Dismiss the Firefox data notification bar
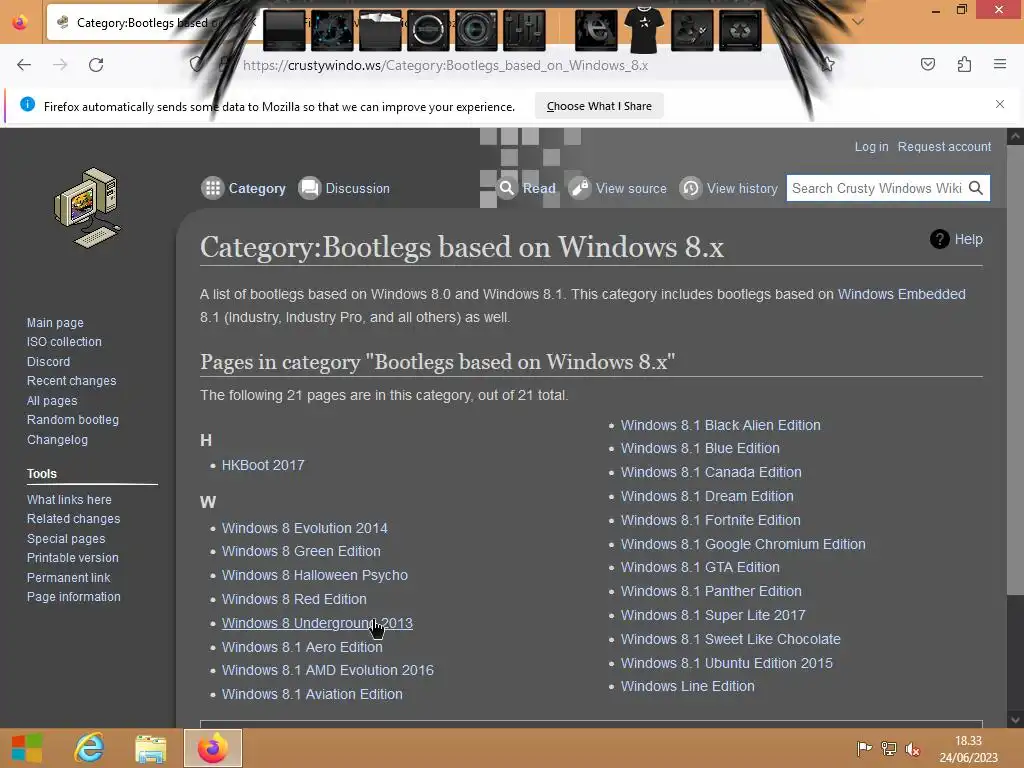 (x=1000, y=104)
